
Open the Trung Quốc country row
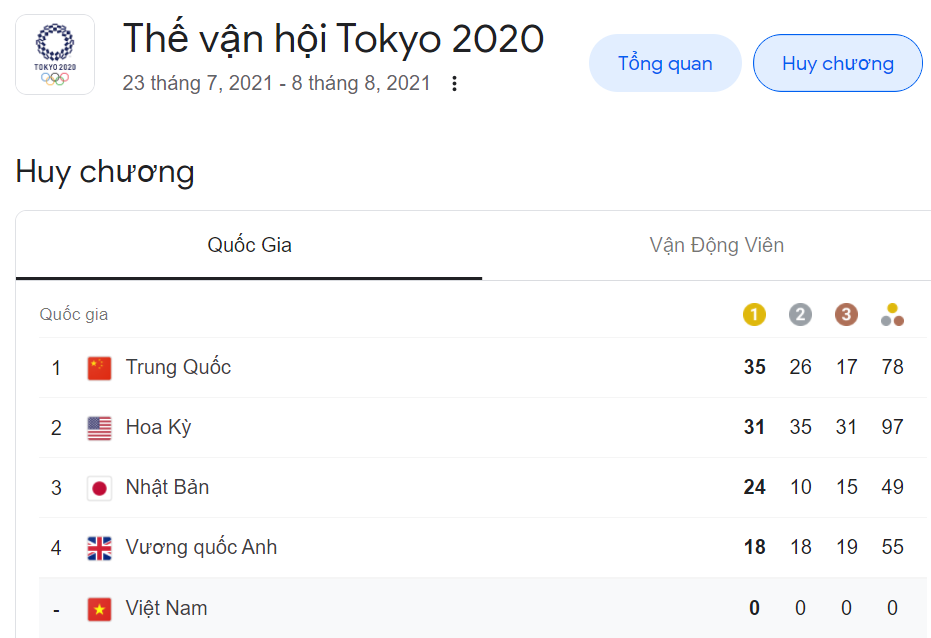(x=178, y=368)
